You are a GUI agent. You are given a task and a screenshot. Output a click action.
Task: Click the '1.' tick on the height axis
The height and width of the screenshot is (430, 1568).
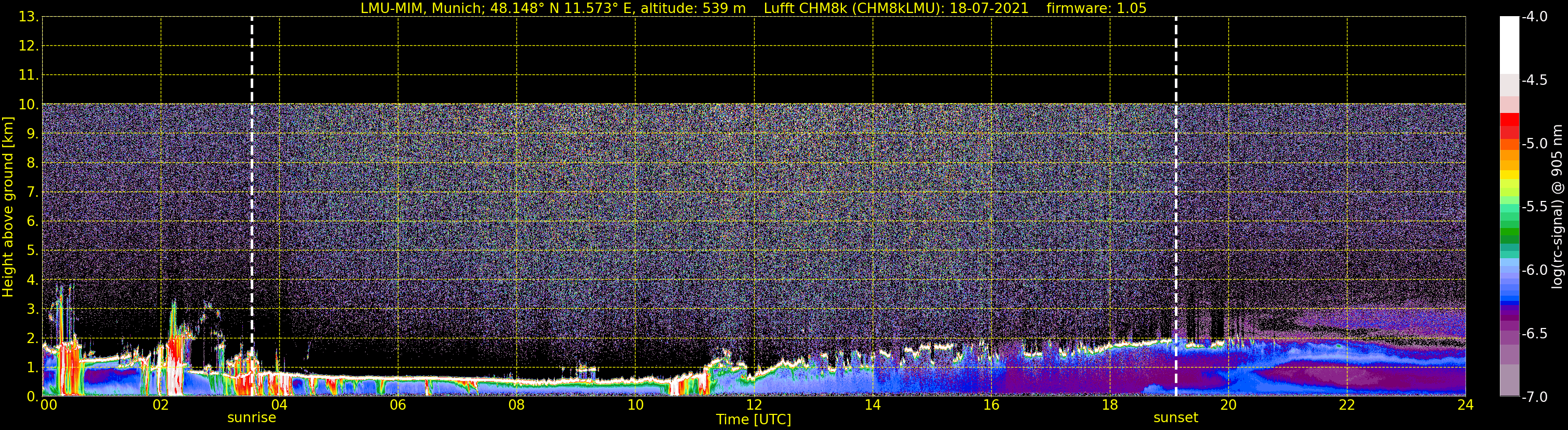click(x=32, y=367)
